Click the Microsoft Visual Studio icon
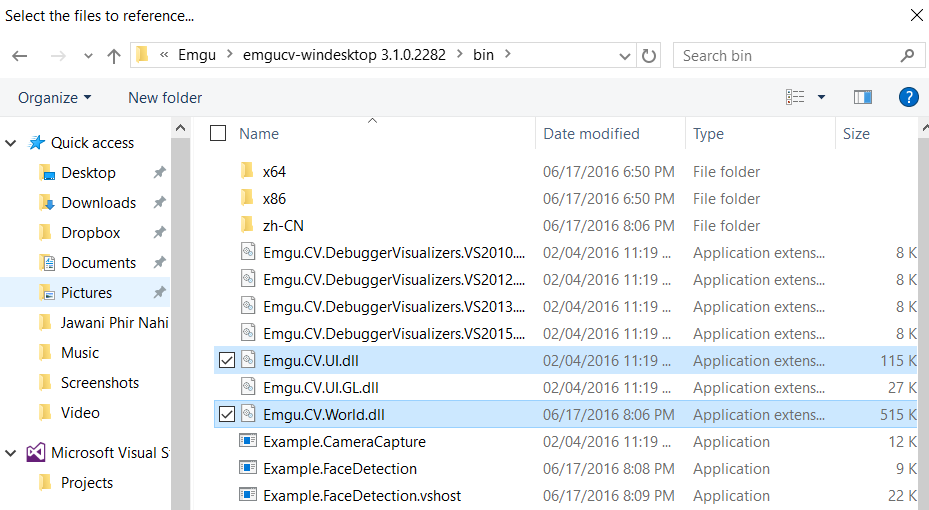The image size is (929, 510). (36, 453)
